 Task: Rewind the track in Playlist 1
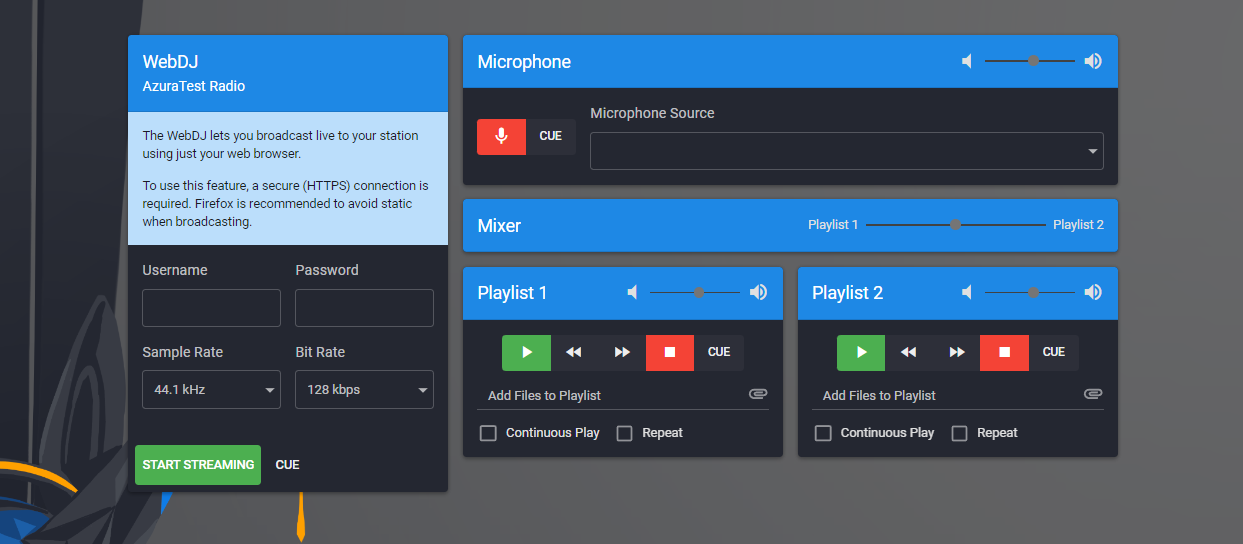pos(574,352)
